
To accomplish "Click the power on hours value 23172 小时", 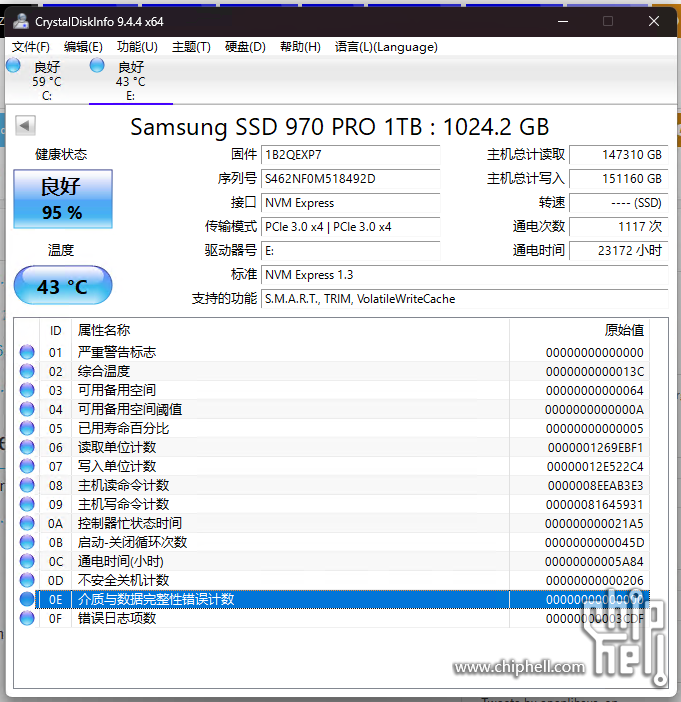I will coord(619,251).
